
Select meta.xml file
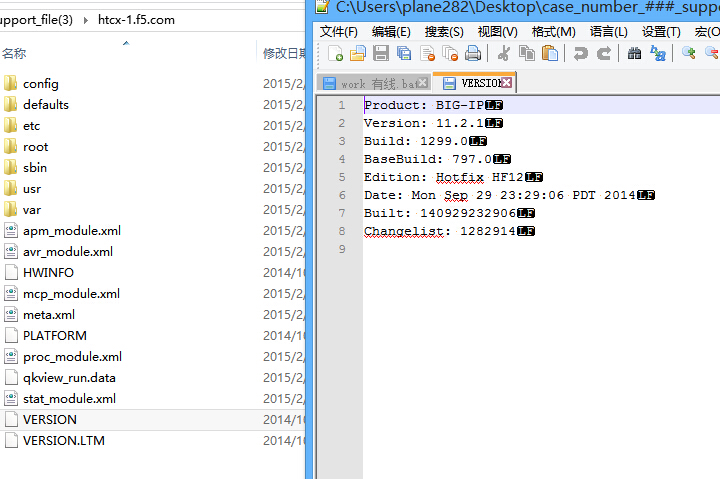click(x=49, y=315)
